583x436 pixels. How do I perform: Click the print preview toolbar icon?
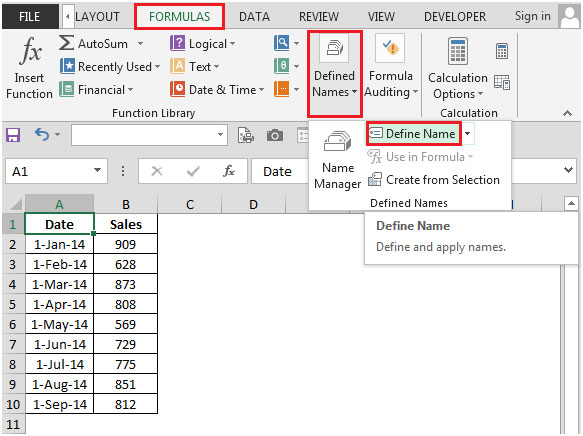point(246,135)
